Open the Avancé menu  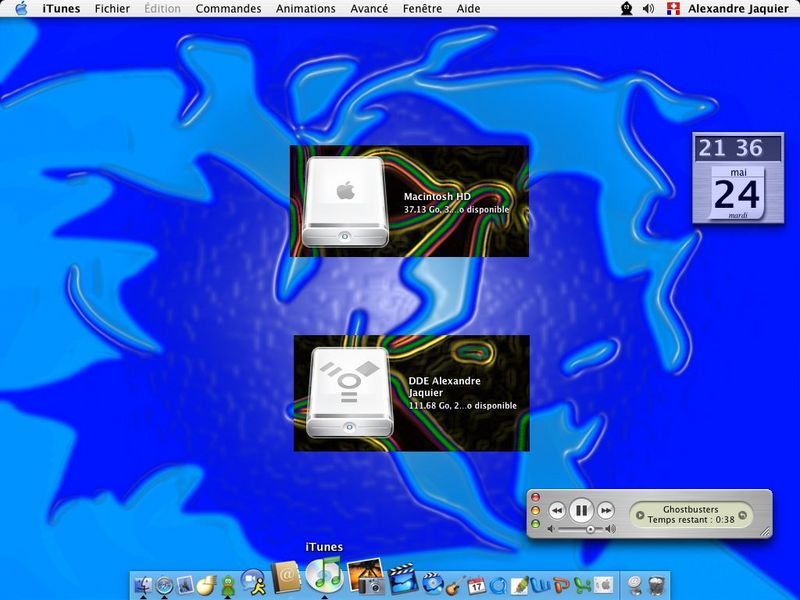(369, 9)
